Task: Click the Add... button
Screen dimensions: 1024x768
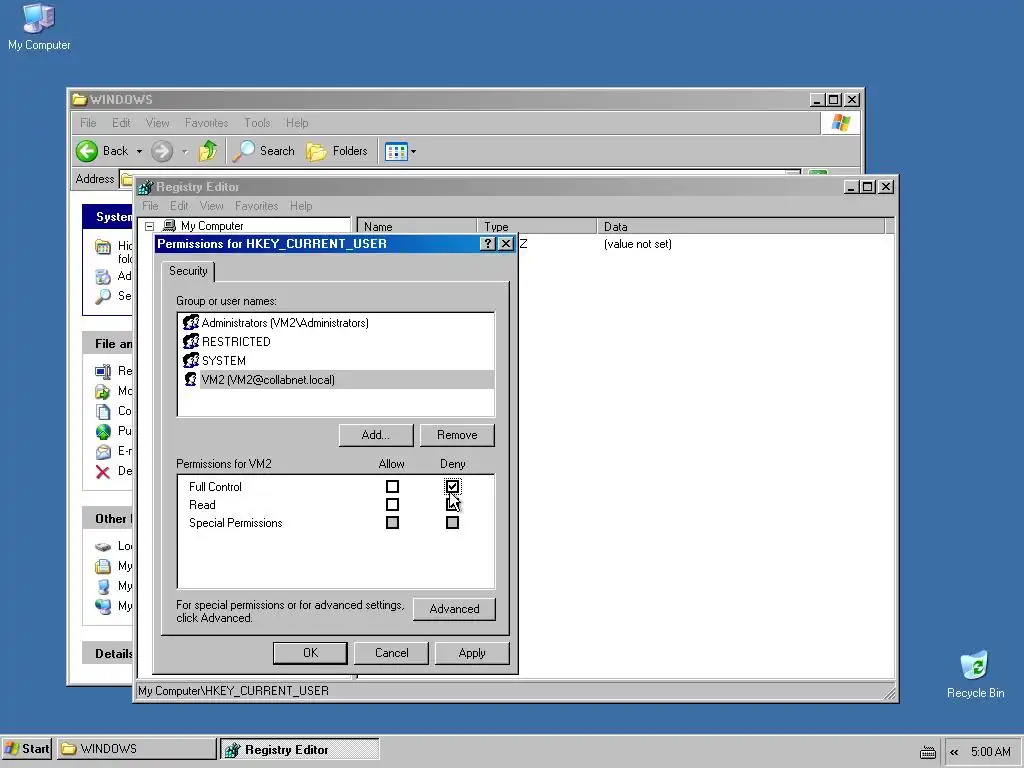Action: 376,435
